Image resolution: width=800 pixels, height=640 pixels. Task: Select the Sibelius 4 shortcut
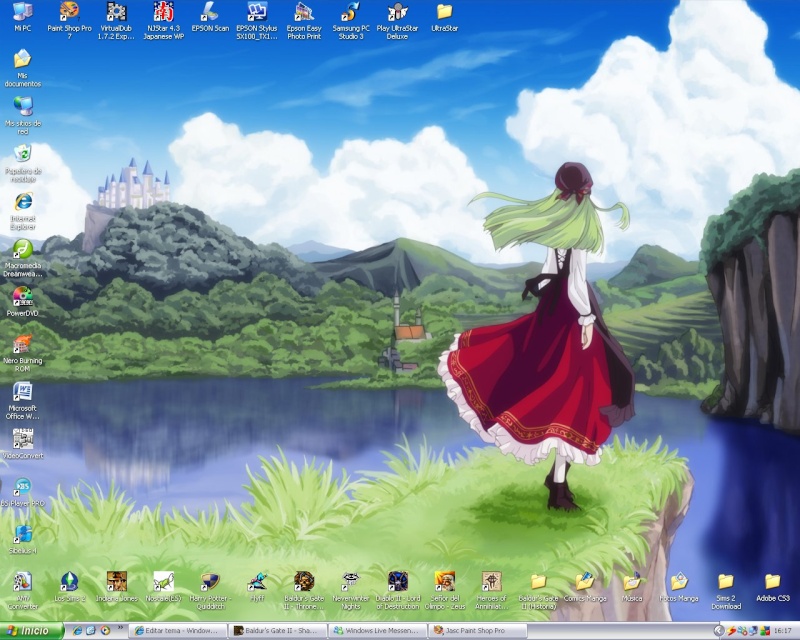22,539
